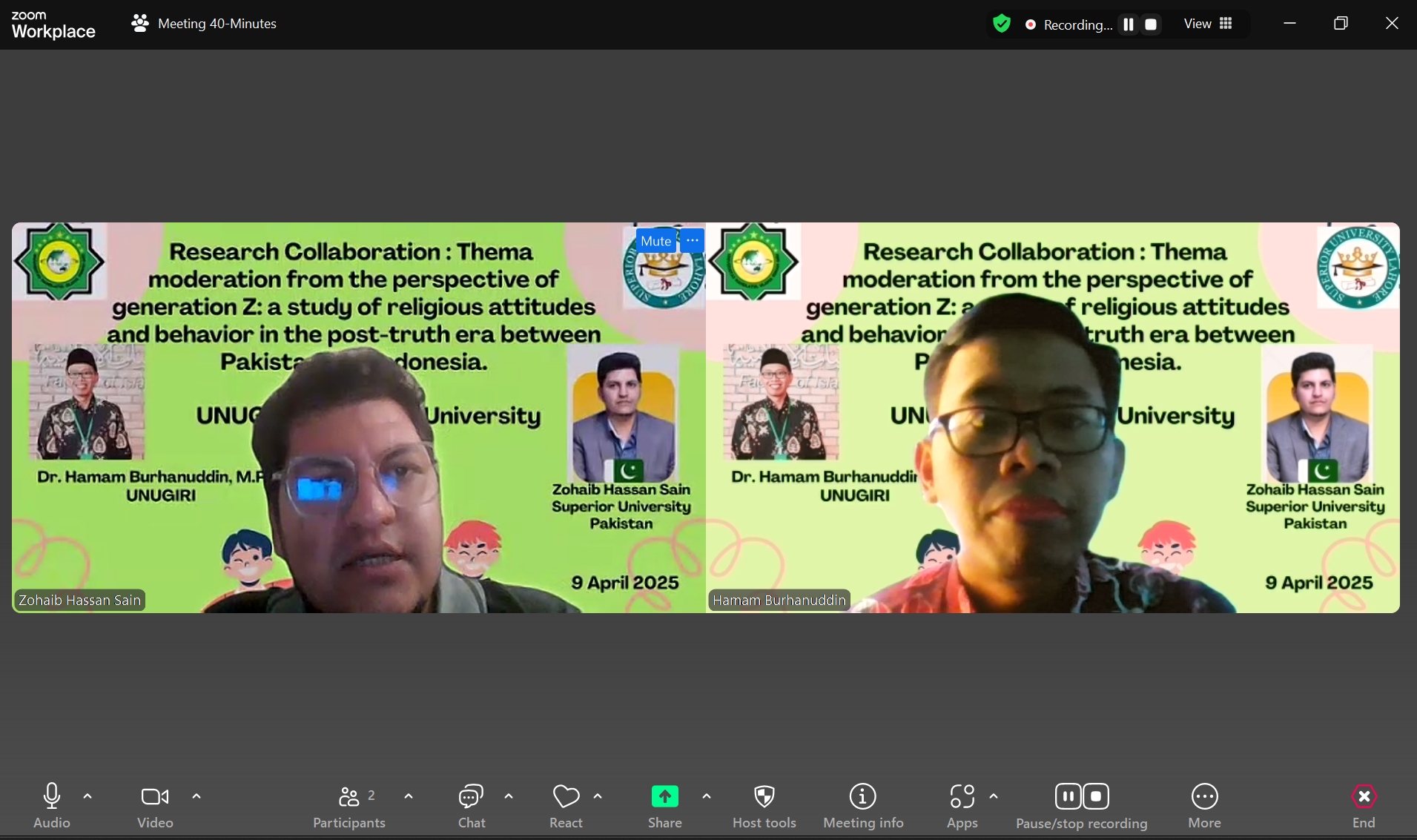Click the red End meeting button
Viewport: 1417px width, 840px height.
(x=1364, y=805)
